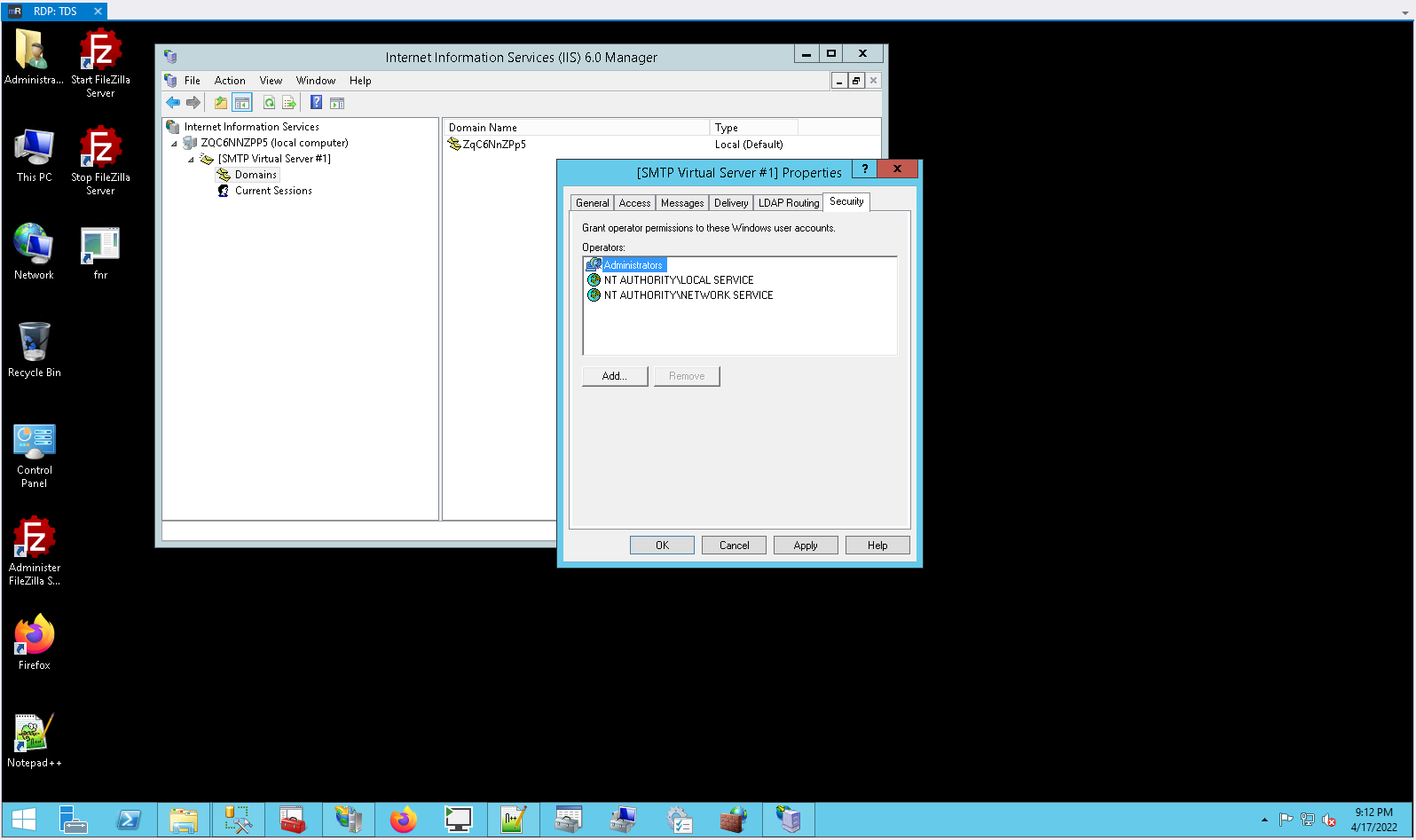This screenshot has width=1416, height=840.
Task: Switch to the Delivery tab
Action: pyautogui.click(x=731, y=203)
